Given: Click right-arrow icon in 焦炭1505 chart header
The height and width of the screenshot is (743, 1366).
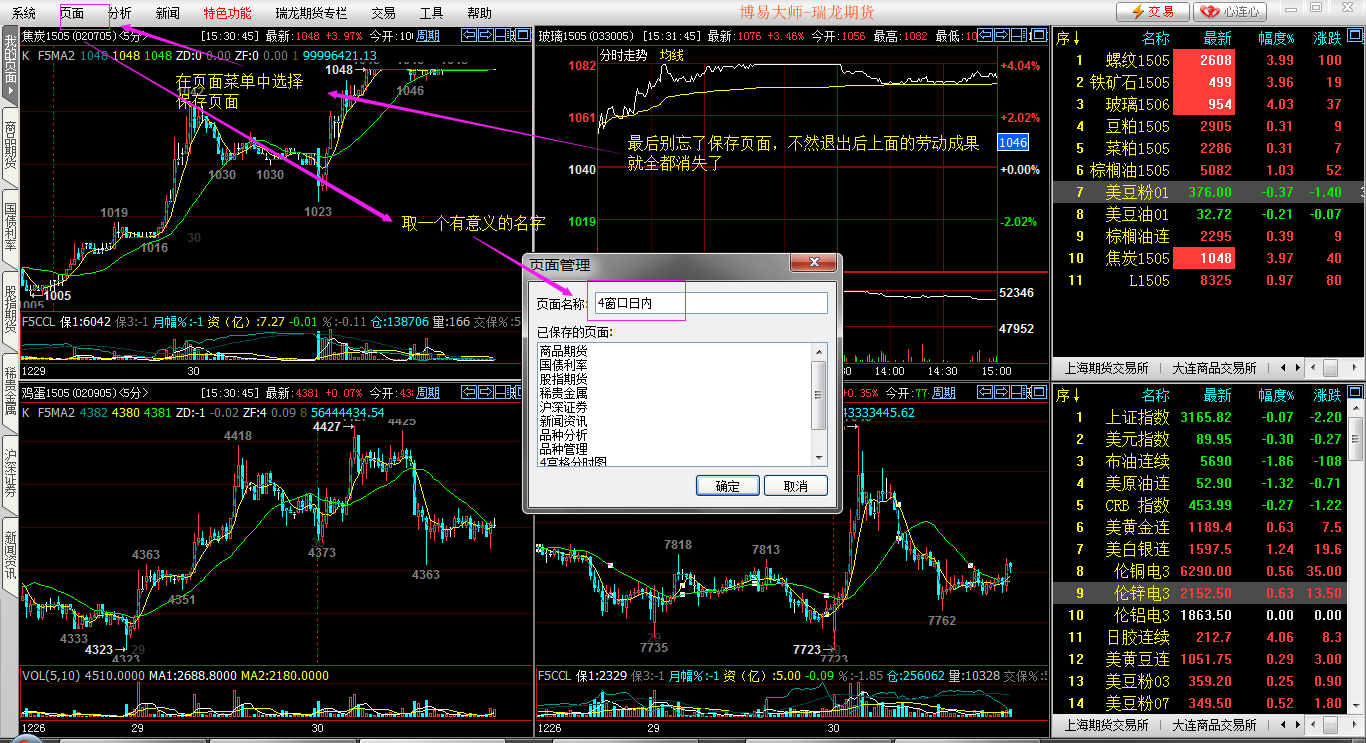Looking at the screenshot, I should tap(485, 36).
